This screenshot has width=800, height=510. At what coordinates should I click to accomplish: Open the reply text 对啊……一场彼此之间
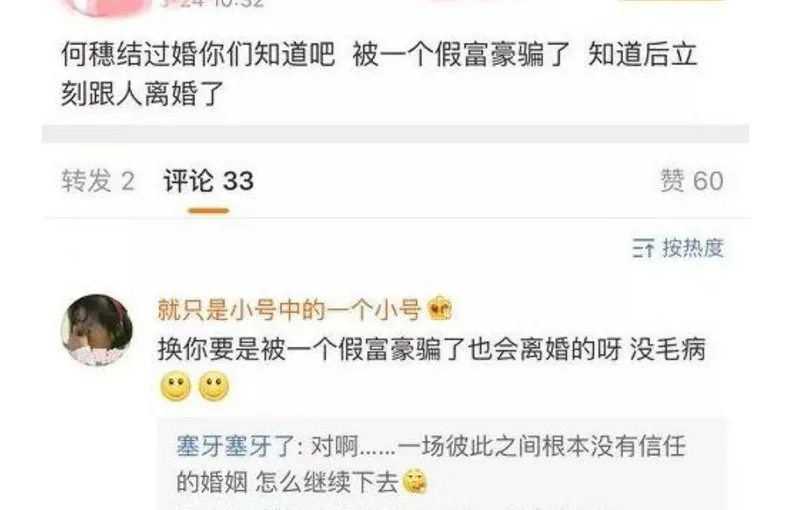(x=432, y=446)
